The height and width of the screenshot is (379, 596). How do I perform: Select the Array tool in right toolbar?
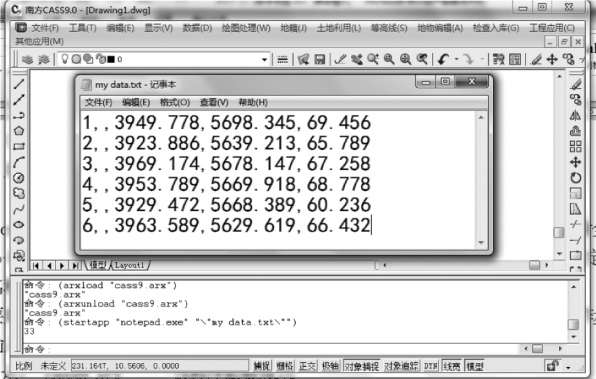575,147
